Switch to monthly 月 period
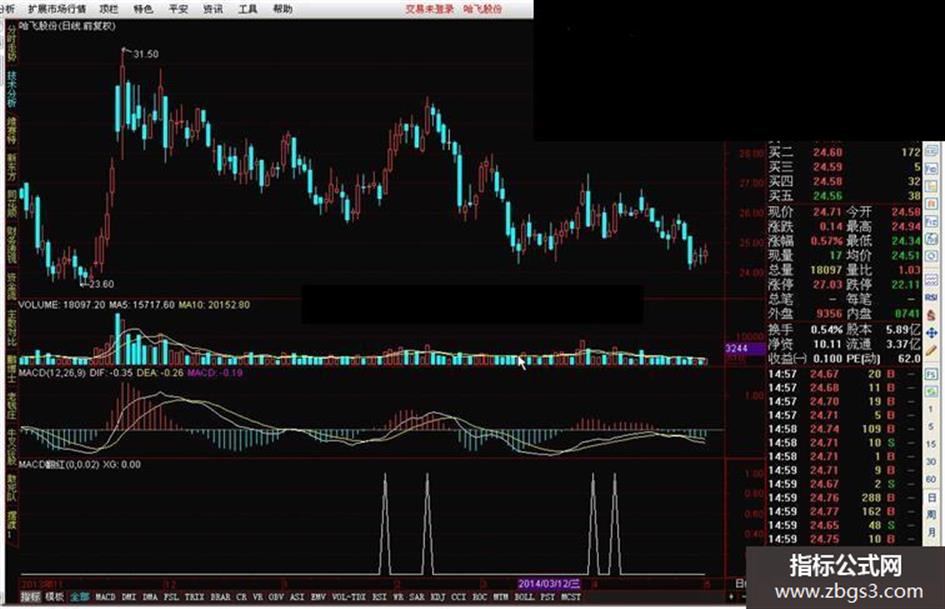Viewport: 945px width, 609px height. 932,532
